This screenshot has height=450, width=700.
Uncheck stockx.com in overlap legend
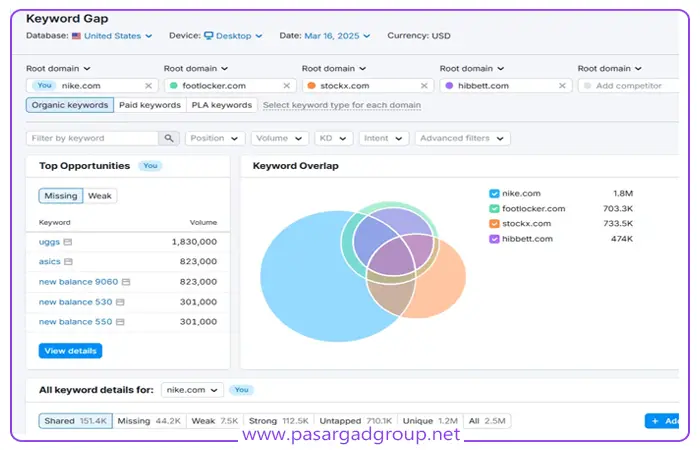(x=494, y=224)
